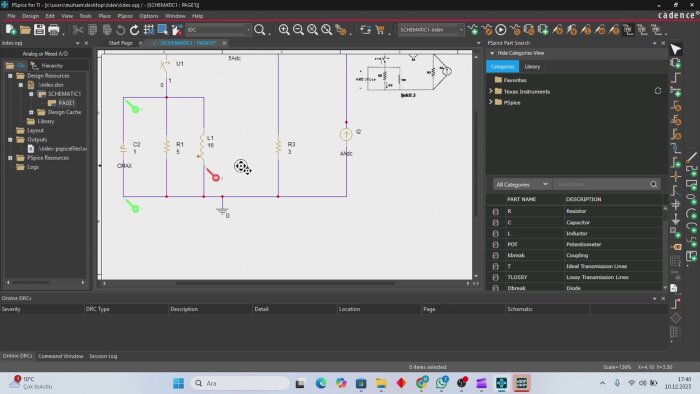
Task: Open the Design menu
Action: [30, 16]
